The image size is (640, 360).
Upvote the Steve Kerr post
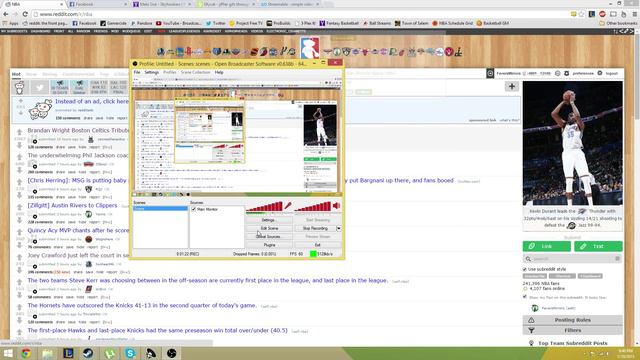[19, 282]
